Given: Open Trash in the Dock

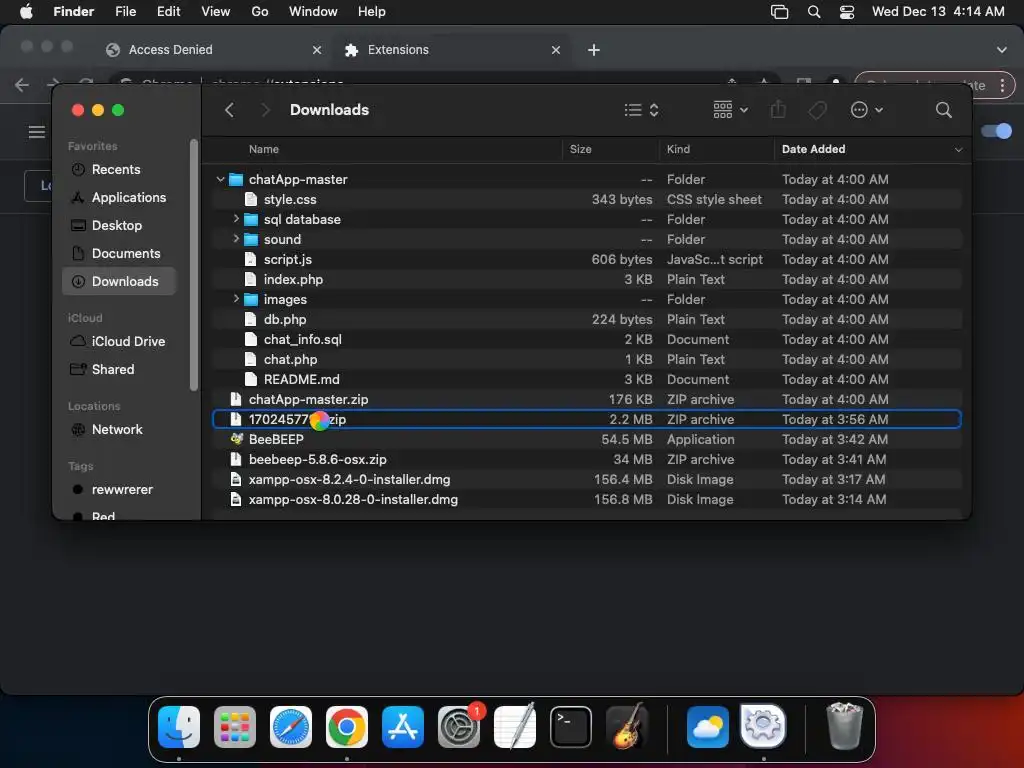Looking at the screenshot, I should (x=844, y=726).
